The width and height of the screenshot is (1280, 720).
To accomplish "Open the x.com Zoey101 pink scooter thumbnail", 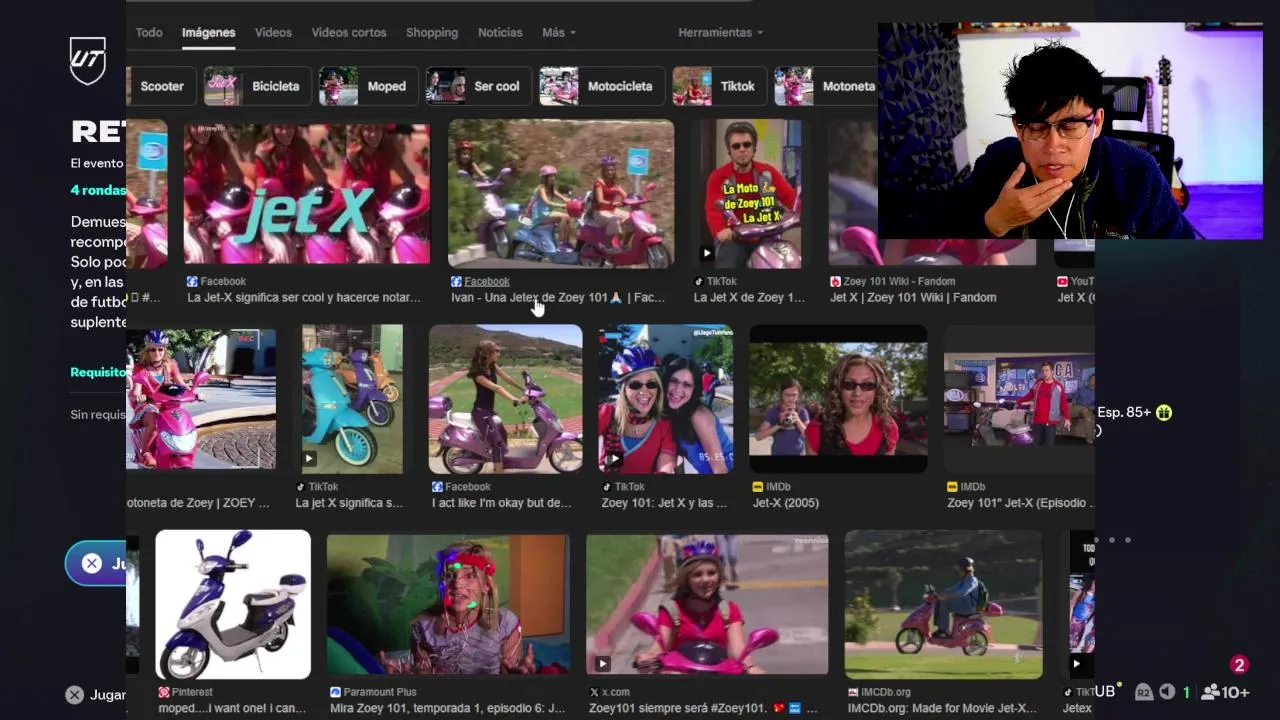I will coord(707,605).
